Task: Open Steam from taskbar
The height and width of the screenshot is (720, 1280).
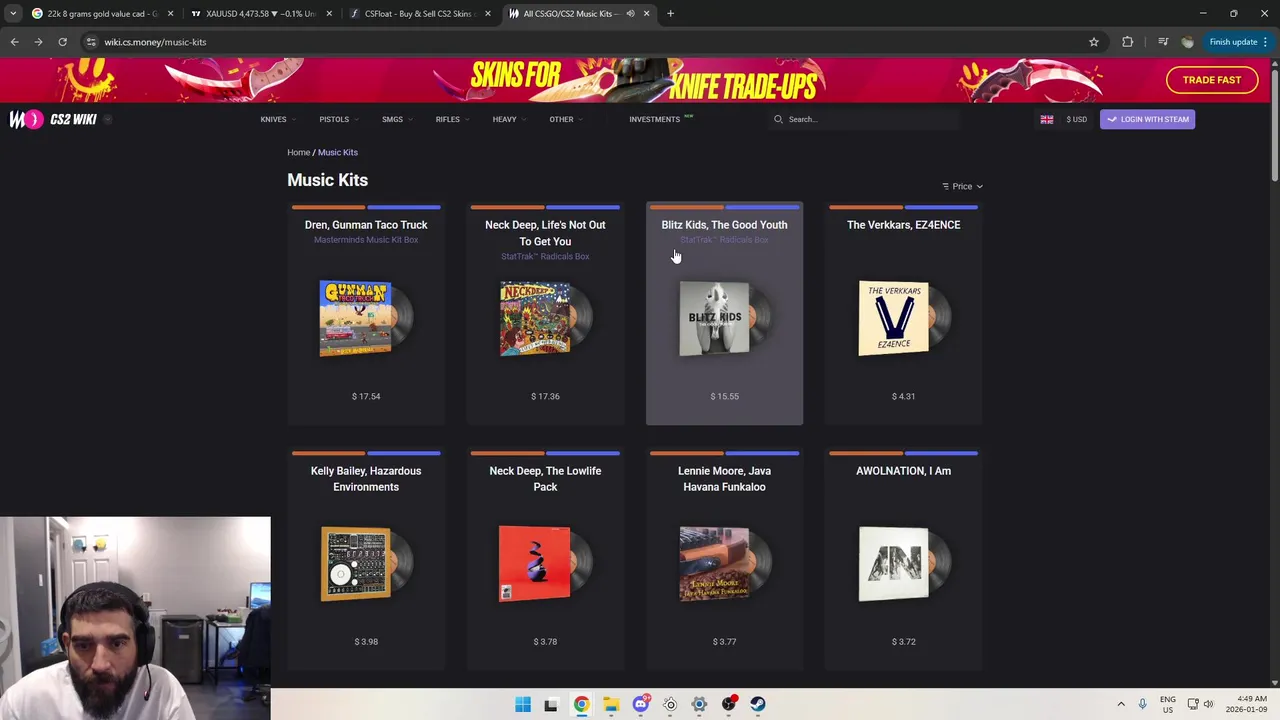Action: [x=758, y=704]
